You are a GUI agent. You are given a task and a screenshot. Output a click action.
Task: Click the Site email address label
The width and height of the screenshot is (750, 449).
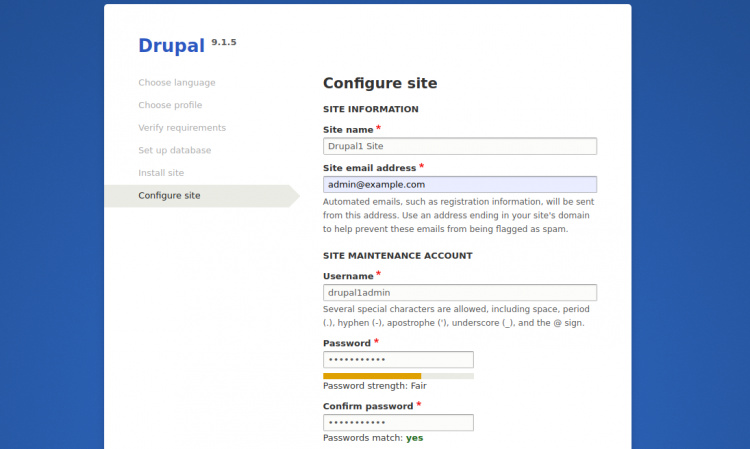coord(369,168)
